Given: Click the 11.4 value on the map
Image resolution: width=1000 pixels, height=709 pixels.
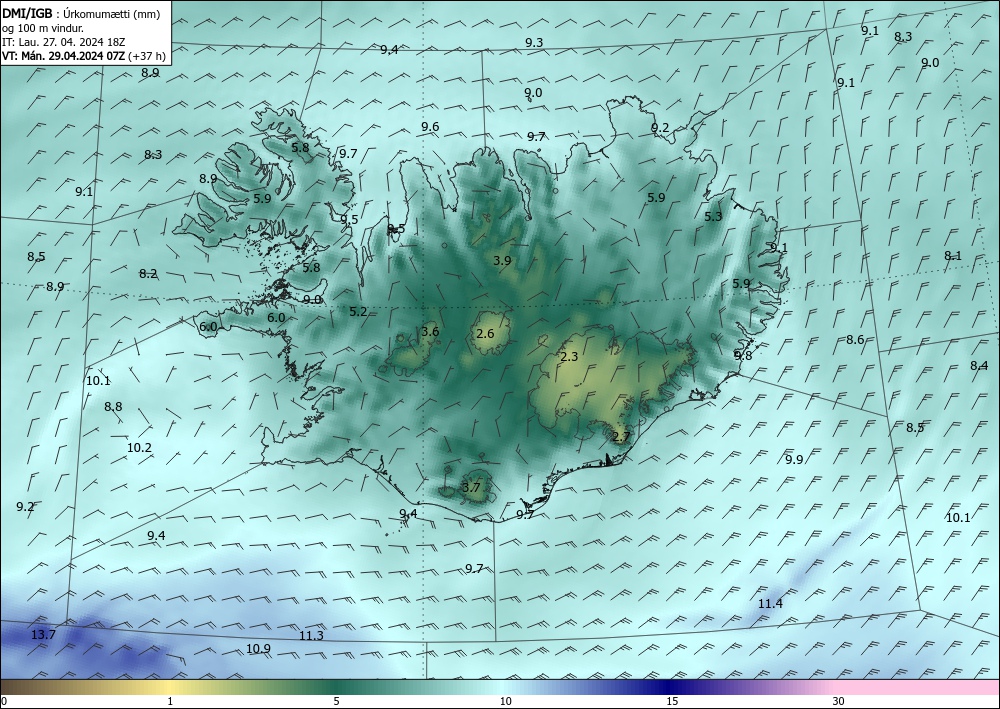Looking at the screenshot, I should coord(770,603).
